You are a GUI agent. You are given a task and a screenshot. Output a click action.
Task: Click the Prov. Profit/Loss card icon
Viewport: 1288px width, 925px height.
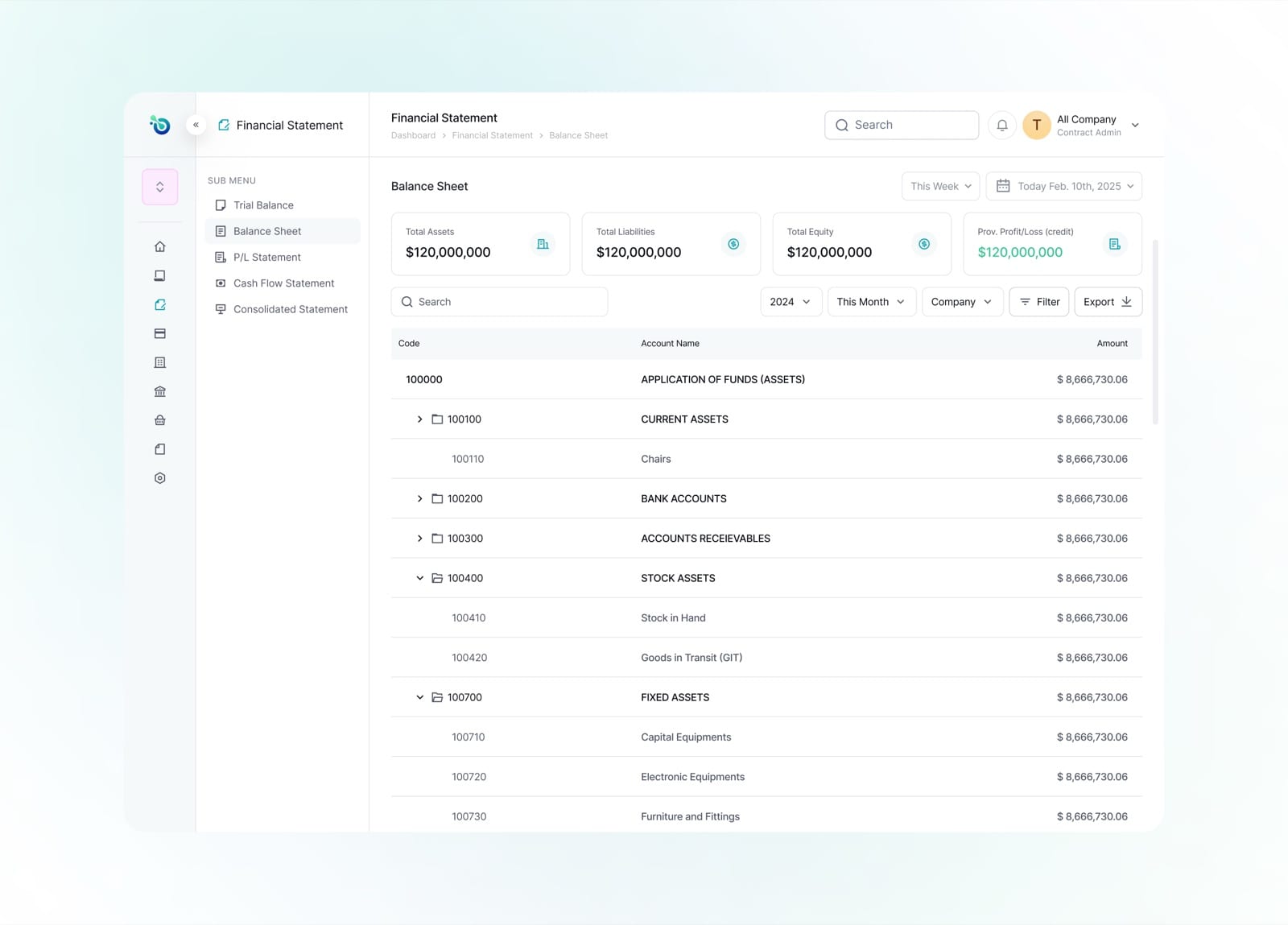point(1115,244)
